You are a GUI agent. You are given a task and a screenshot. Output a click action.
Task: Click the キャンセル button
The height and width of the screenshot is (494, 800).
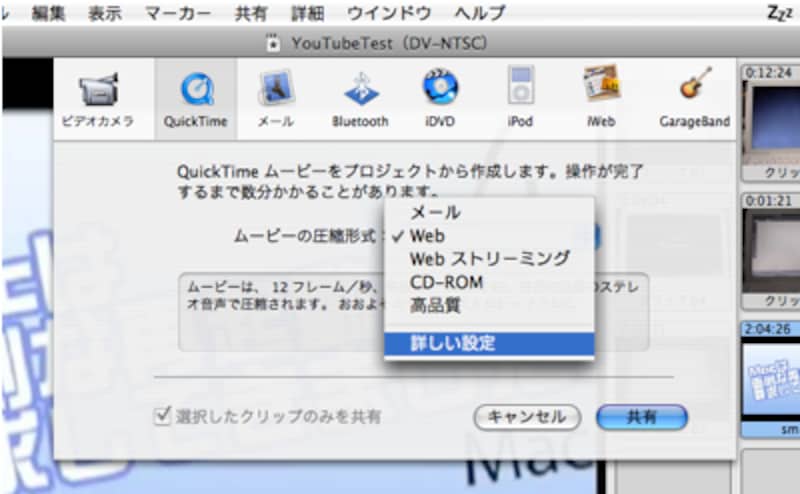(527, 417)
